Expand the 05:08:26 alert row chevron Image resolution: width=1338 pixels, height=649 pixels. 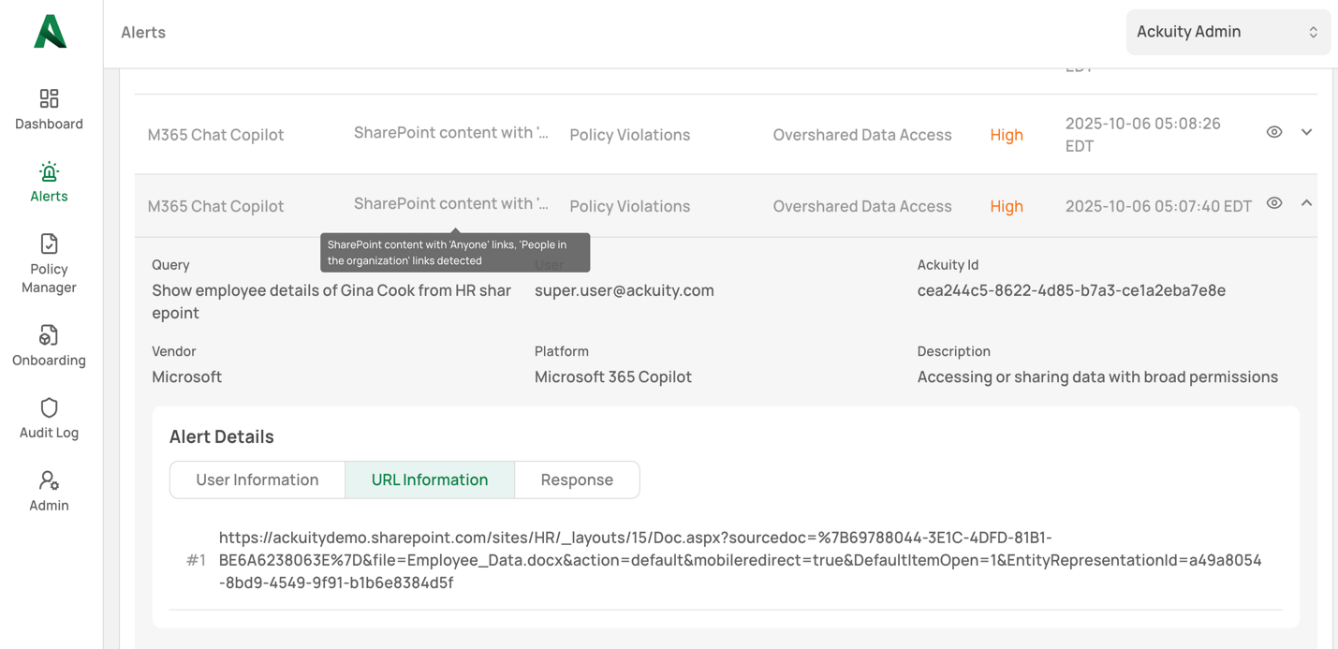[1306, 132]
